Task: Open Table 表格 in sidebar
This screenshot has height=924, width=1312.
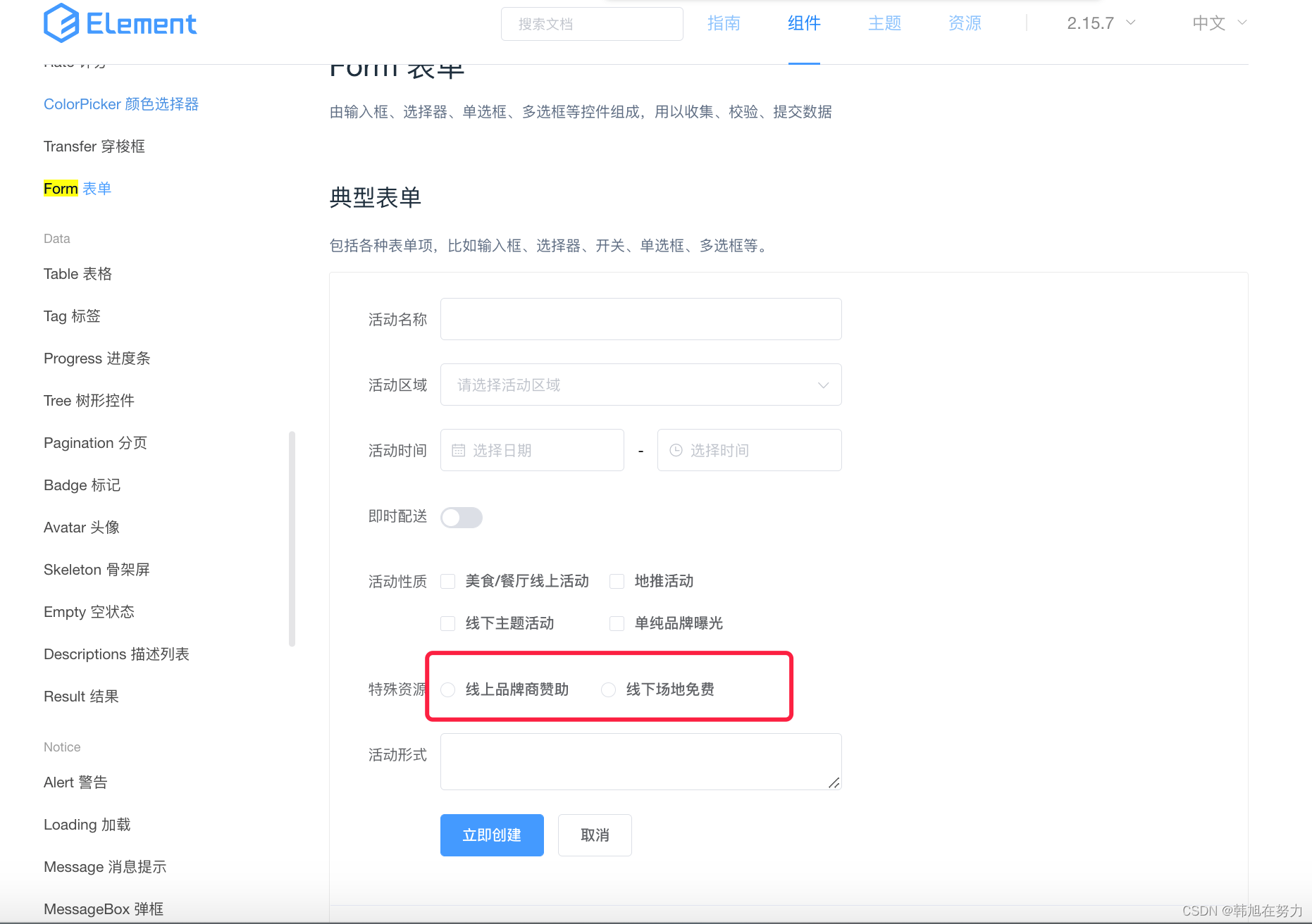Action: click(78, 274)
